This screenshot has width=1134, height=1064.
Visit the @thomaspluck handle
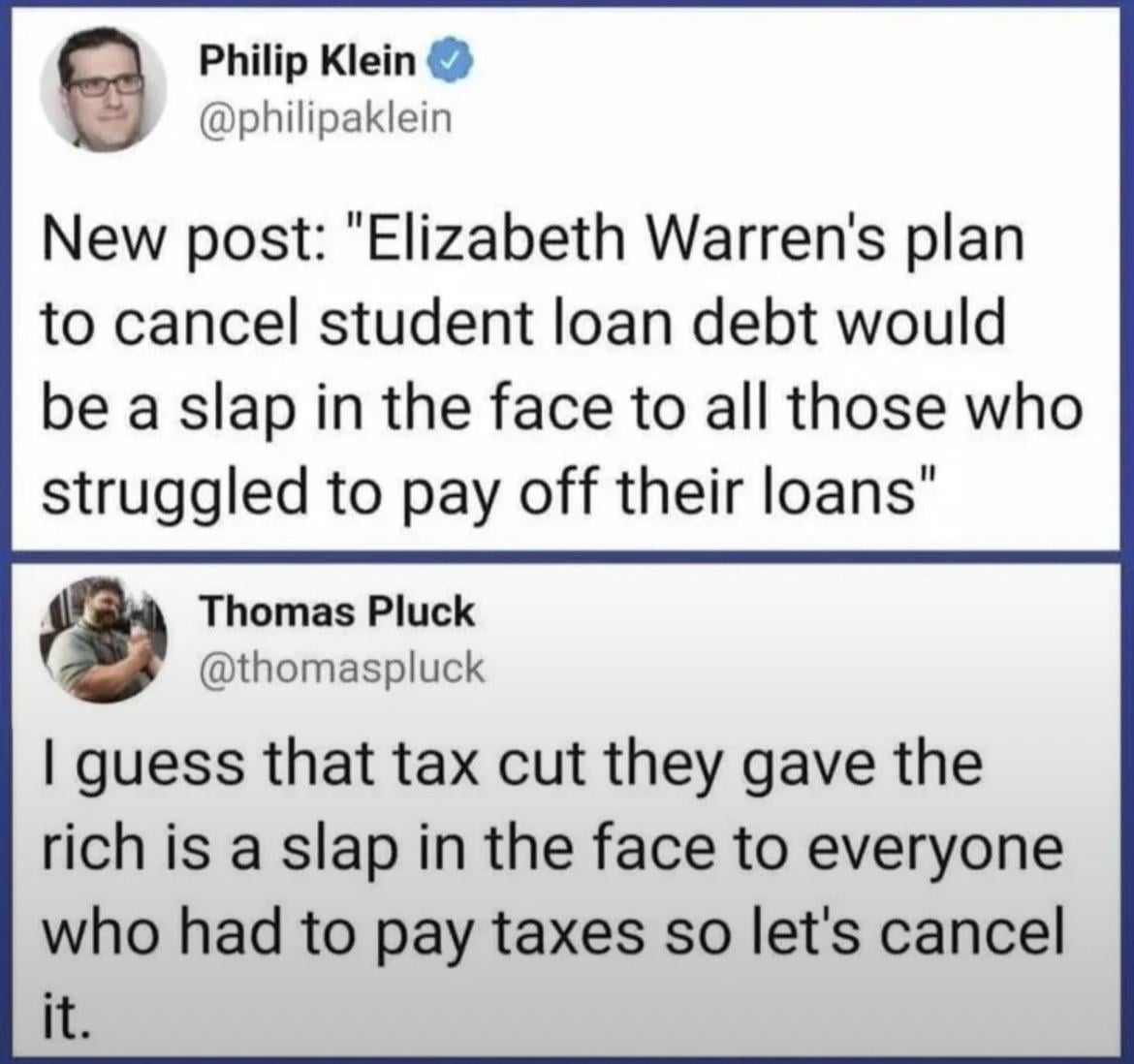(342, 668)
